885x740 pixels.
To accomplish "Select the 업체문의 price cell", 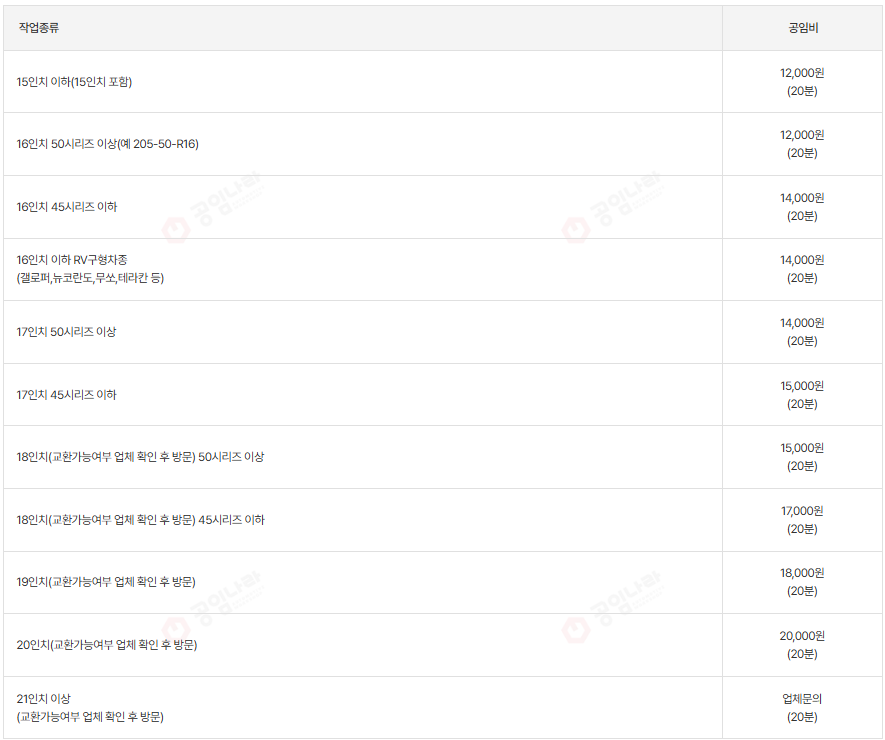I will (x=802, y=699).
